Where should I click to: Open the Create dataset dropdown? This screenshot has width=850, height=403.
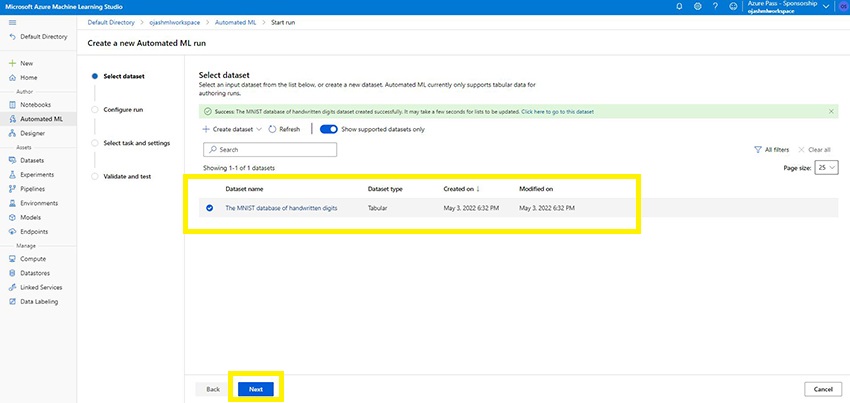pyautogui.click(x=232, y=130)
